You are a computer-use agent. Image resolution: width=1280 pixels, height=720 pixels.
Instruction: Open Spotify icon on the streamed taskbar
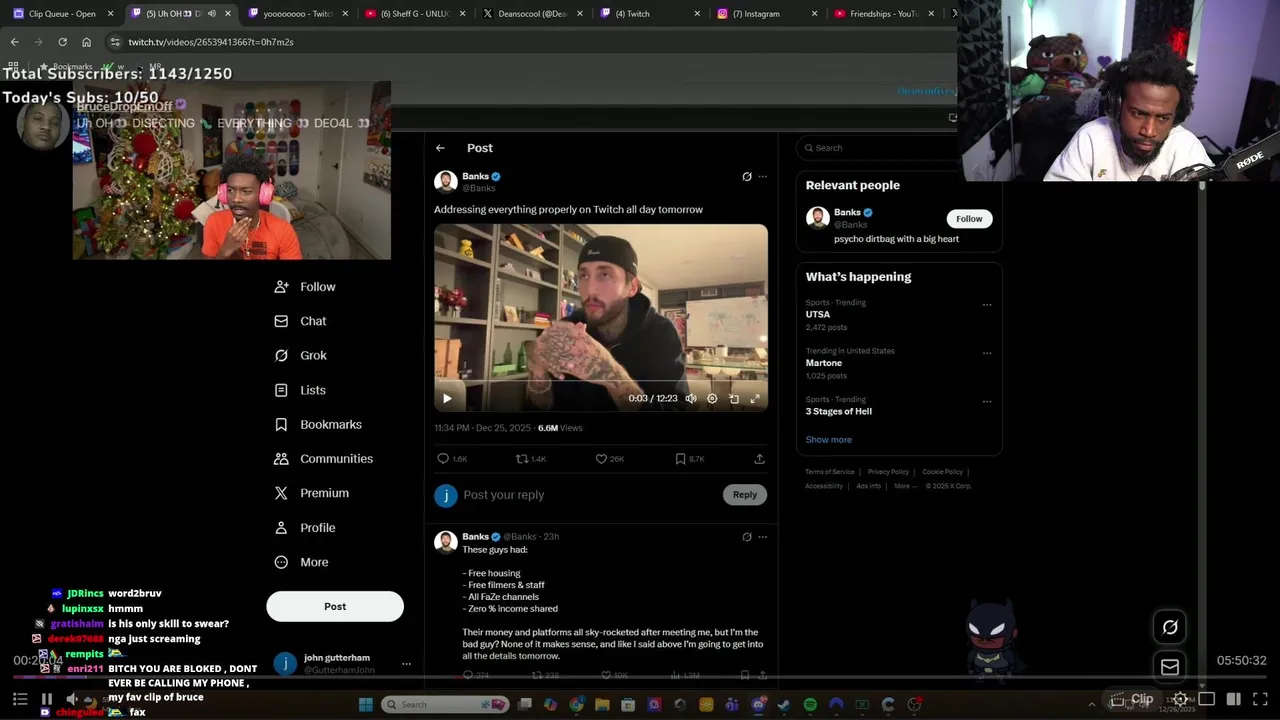pyautogui.click(x=810, y=705)
